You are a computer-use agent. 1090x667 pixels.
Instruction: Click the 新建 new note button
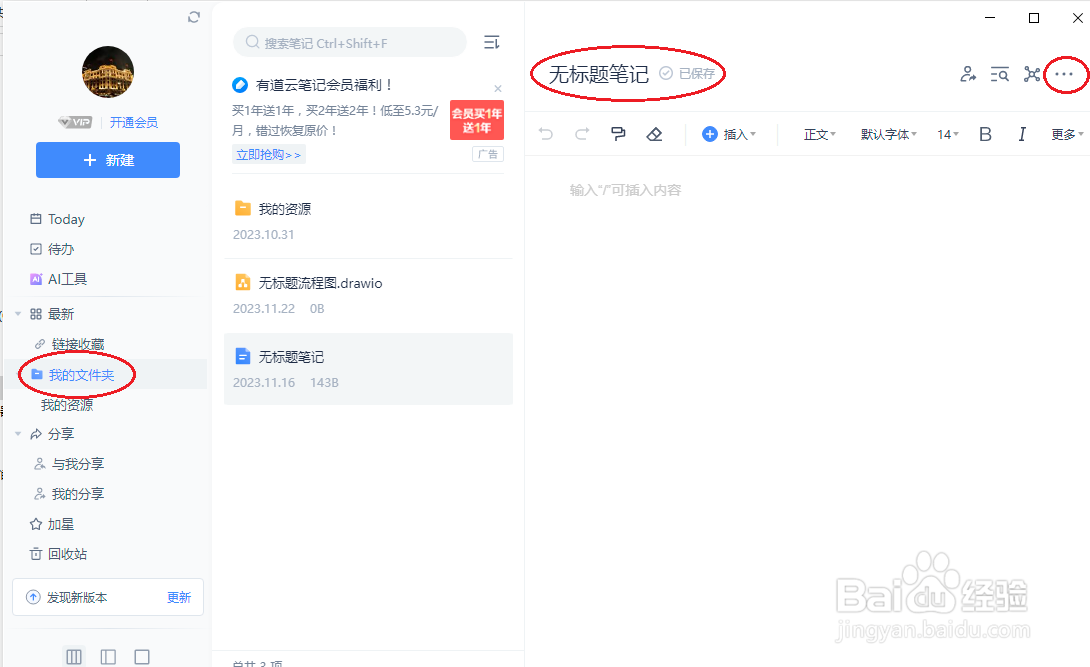tap(108, 160)
